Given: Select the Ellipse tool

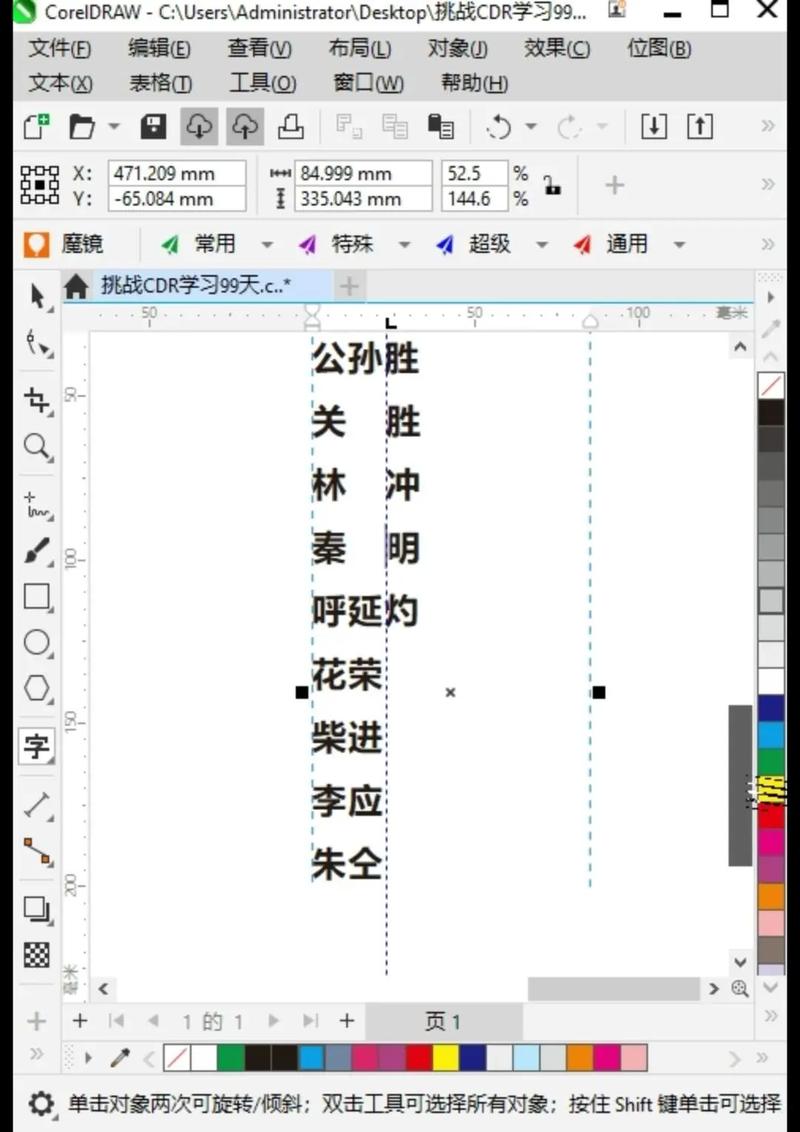Looking at the screenshot, I should 36,644.
